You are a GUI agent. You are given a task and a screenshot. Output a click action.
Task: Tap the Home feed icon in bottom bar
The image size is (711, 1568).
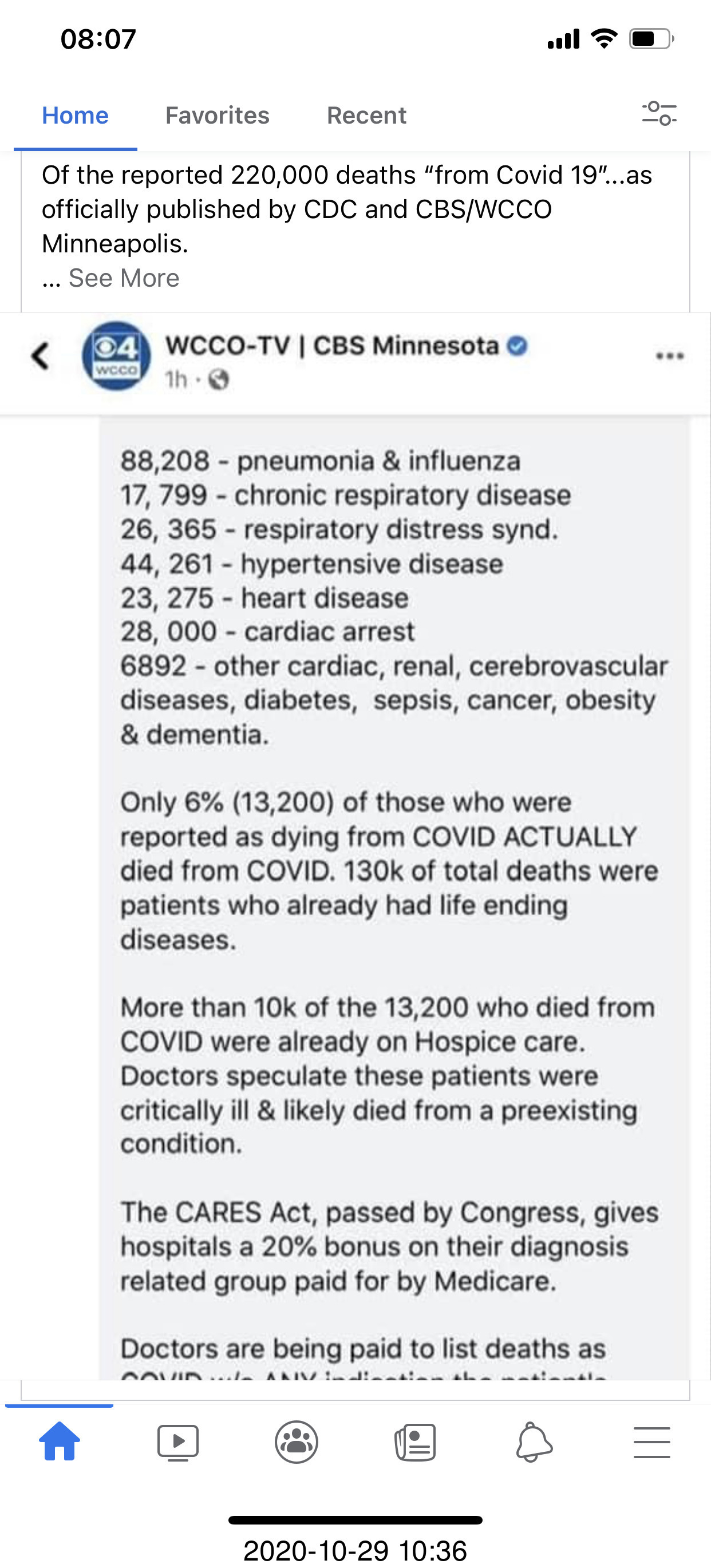tap(59, 1442)
